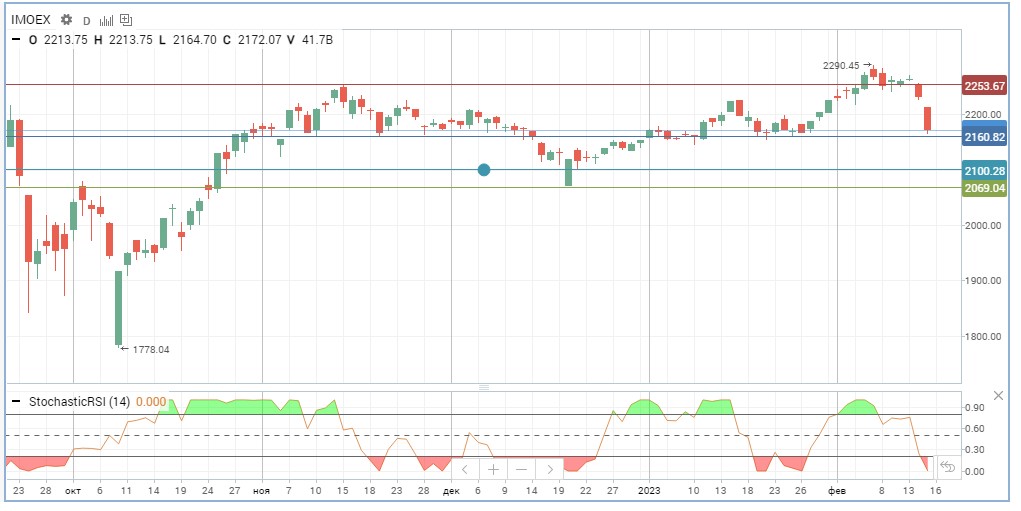Select the 2069.04 green price level label
Image resolution: width=1021 pixels, height=511 pixels.
click(x=984, y=188)
